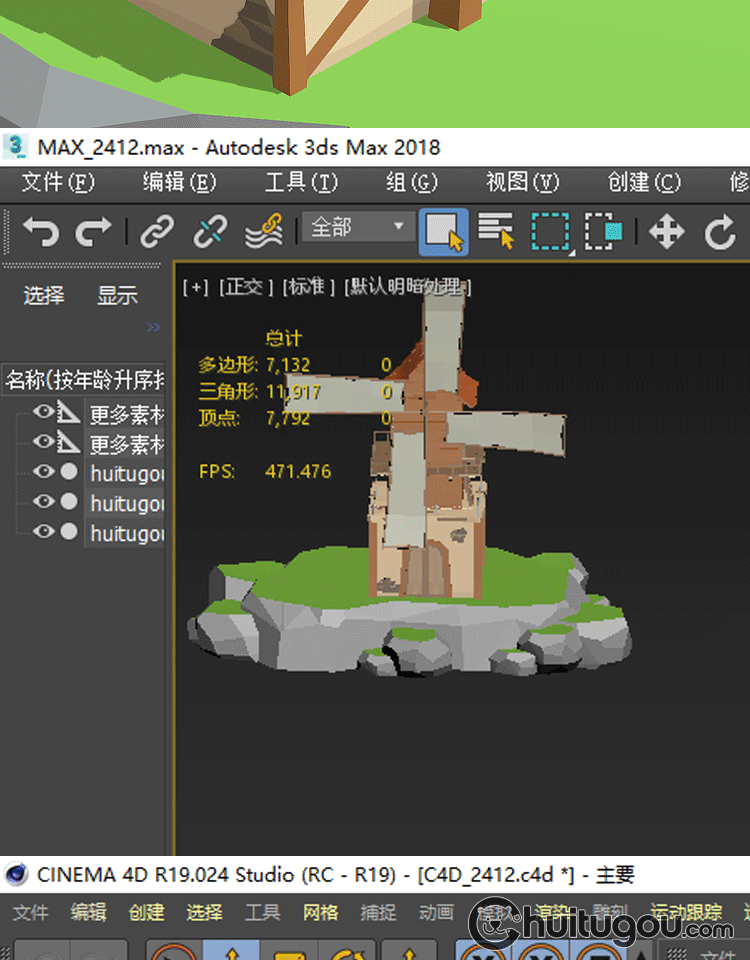Open the 动画 menu in Cinema 4D
Image resolution: width=750 pixels, height=960 pixels.
coord(437,912)
